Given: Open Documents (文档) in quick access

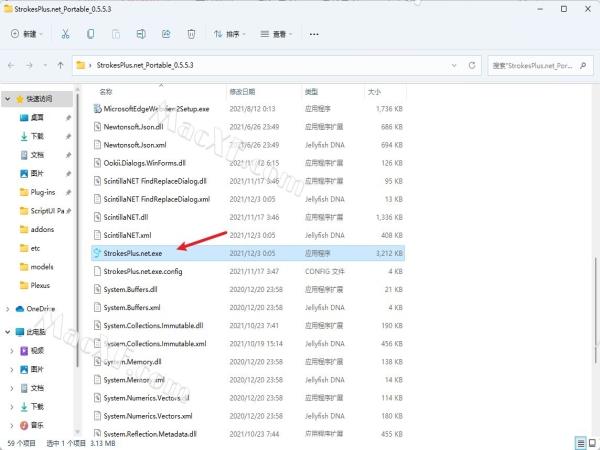Looking at the screenshot, I should click(x=37, y=155).
